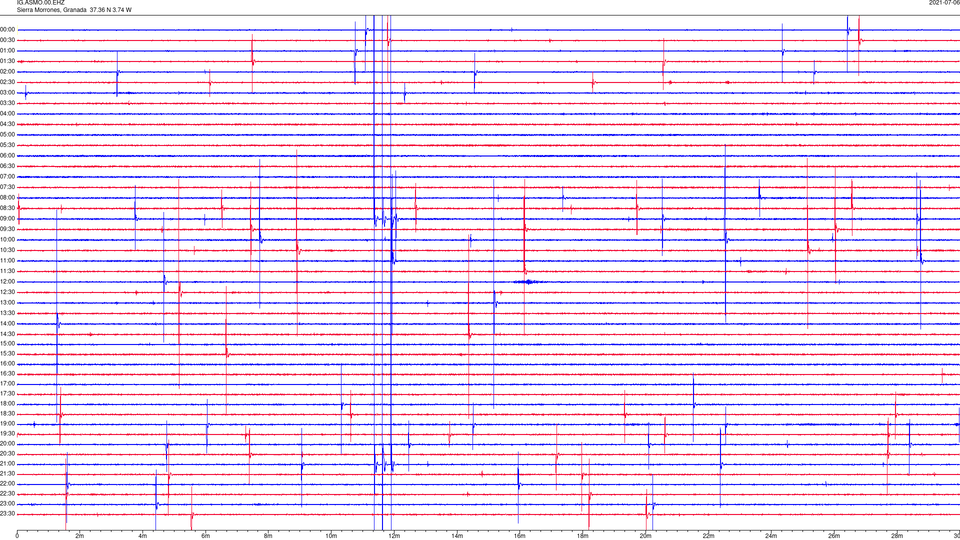The width and height of the screenshot is (960, 540).
Task: Select the 12:30 row label
Action: (x=8, y=292)
